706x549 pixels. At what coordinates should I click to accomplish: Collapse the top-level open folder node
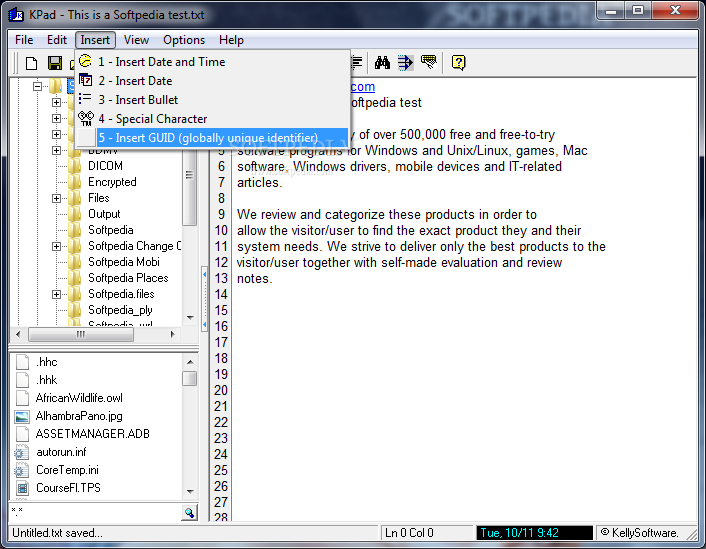click(x=38, y=86)
